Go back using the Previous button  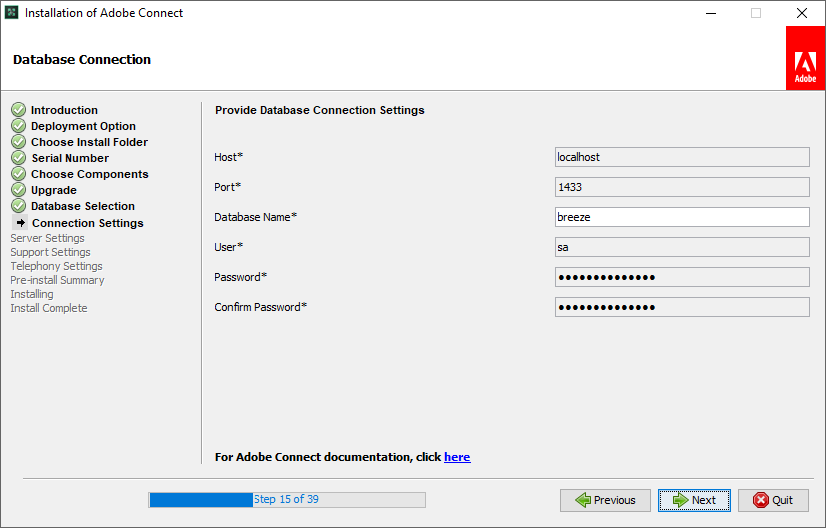(605, 500)
